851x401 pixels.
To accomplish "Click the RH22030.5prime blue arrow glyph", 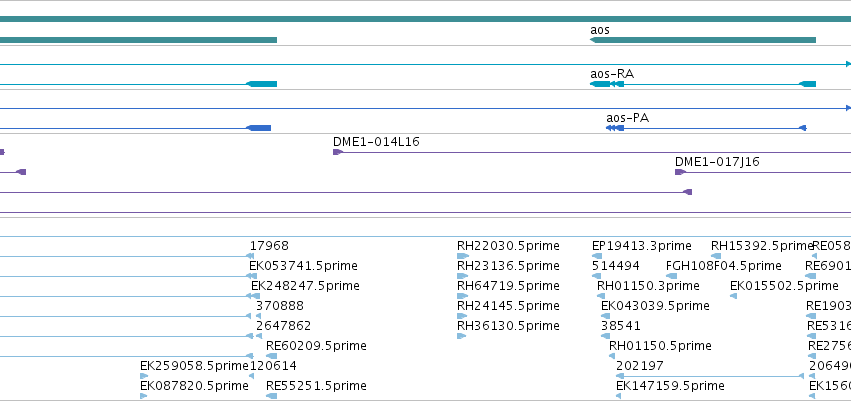I will [462, 256].
